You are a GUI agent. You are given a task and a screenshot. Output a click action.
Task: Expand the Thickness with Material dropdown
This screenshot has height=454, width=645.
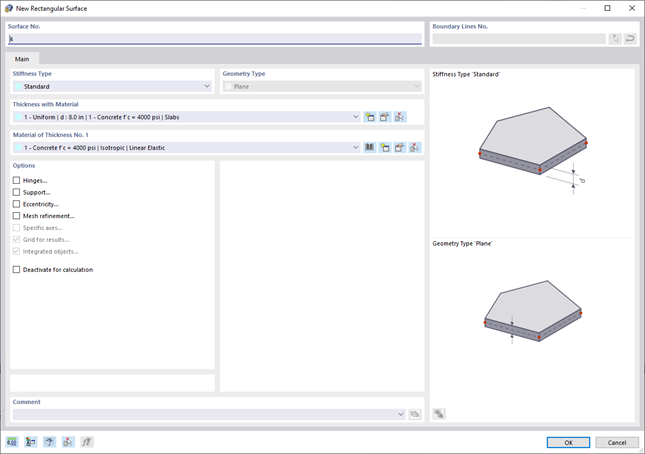point(187,117)
